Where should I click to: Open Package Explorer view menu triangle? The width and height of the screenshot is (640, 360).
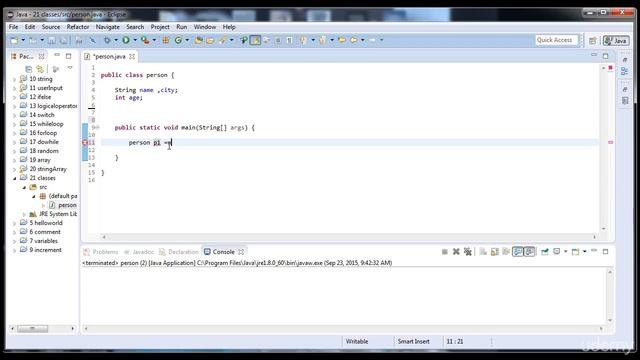coord(70,68)
